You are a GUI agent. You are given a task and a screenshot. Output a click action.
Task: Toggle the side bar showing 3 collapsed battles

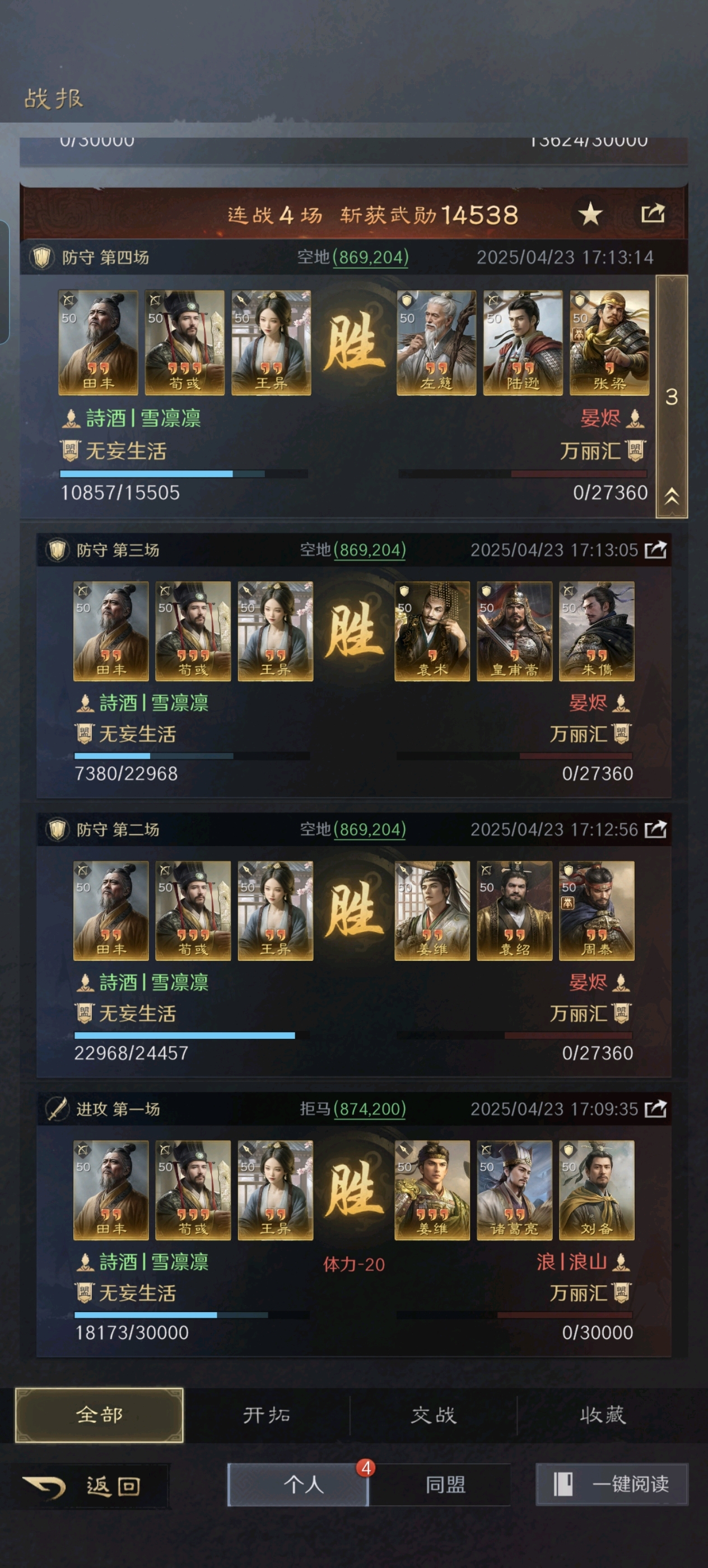tap(672, 396)
